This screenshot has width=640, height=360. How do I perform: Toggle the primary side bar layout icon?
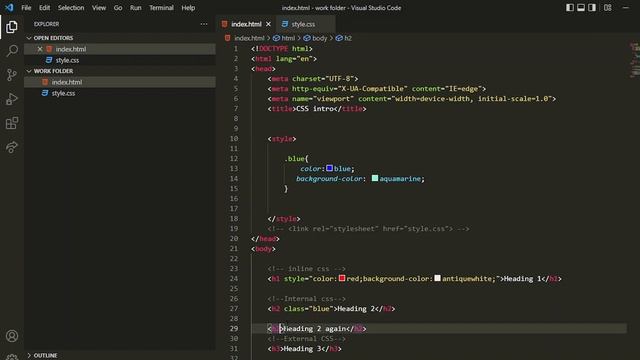570,7
